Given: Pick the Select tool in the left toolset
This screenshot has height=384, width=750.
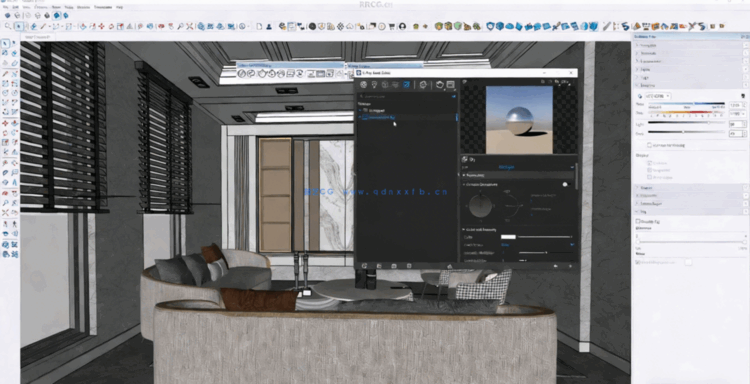Looking at the screenshot, I should pyautogui.click(x=5, y=44).
